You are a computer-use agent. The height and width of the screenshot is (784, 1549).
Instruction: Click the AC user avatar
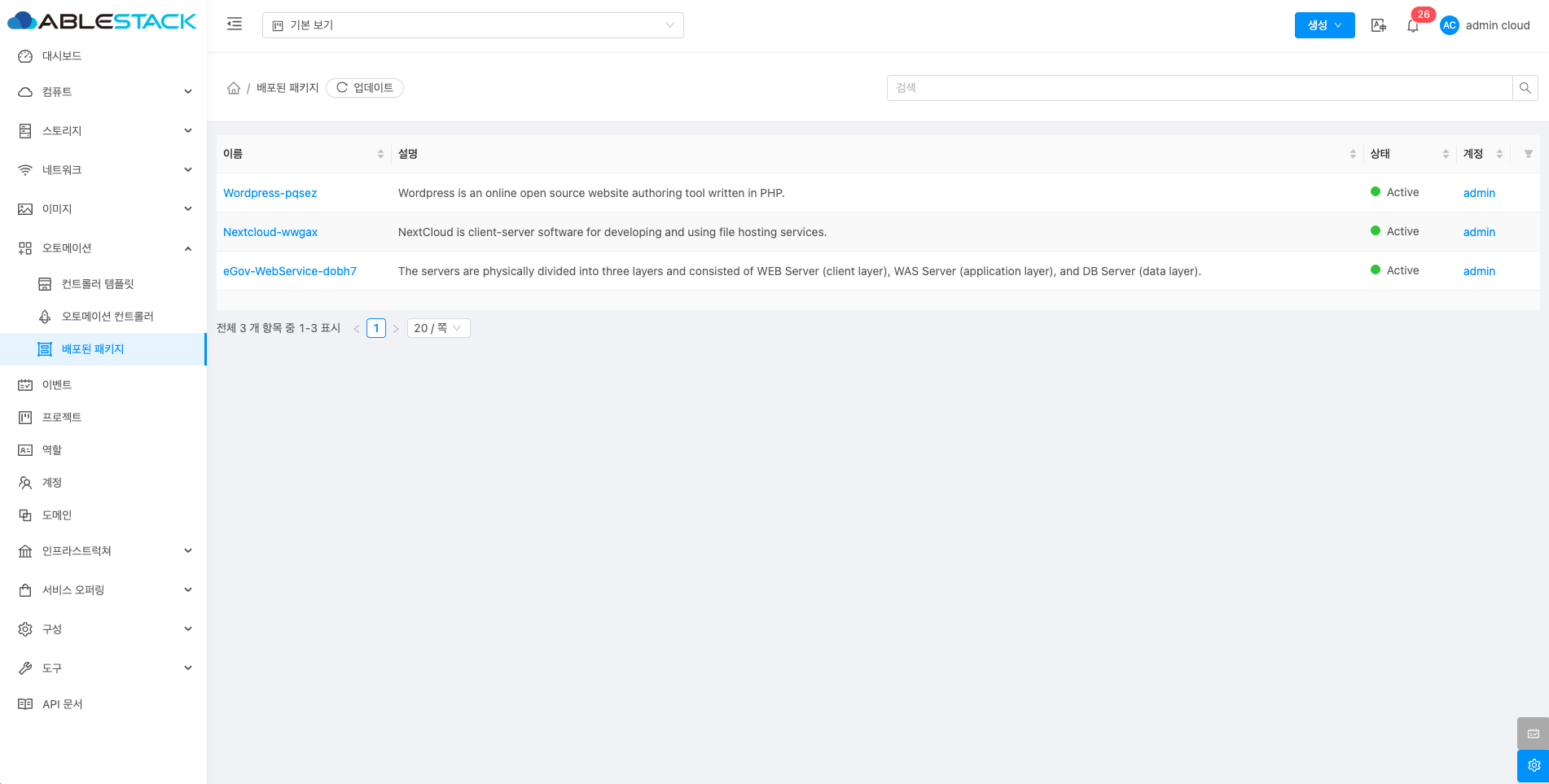pyautogui.click(x=1450, y=25)
